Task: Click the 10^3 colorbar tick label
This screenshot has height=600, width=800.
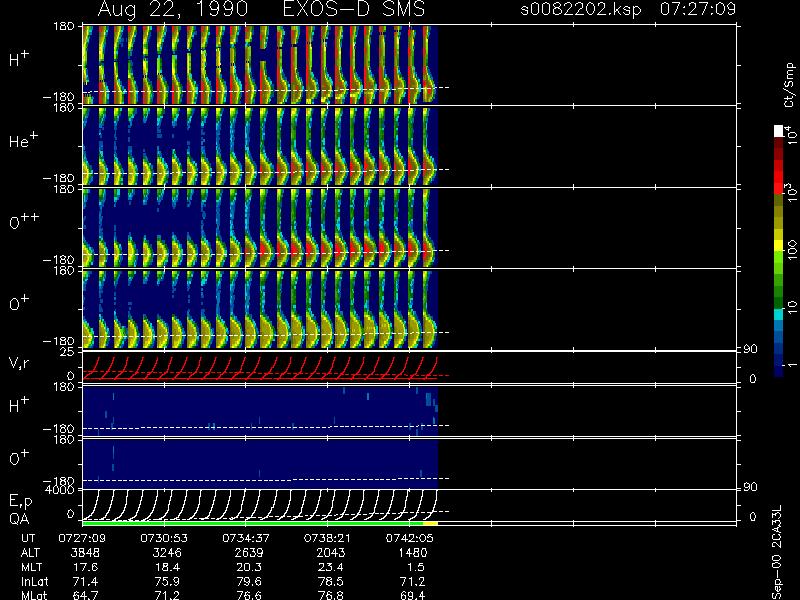Action: pyautogui.click(x=790, y=194)
